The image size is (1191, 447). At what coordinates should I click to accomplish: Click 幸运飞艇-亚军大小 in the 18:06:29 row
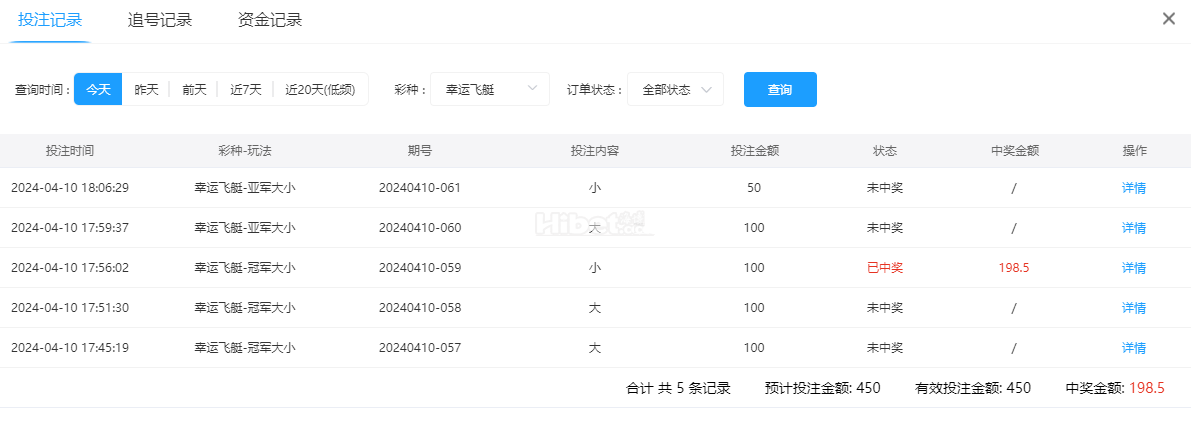[245, 188]
